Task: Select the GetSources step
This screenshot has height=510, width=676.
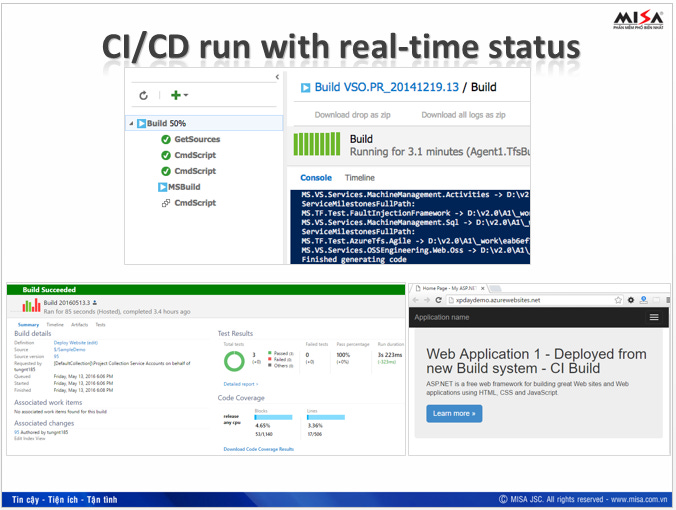Action: (x=197, y=139)
